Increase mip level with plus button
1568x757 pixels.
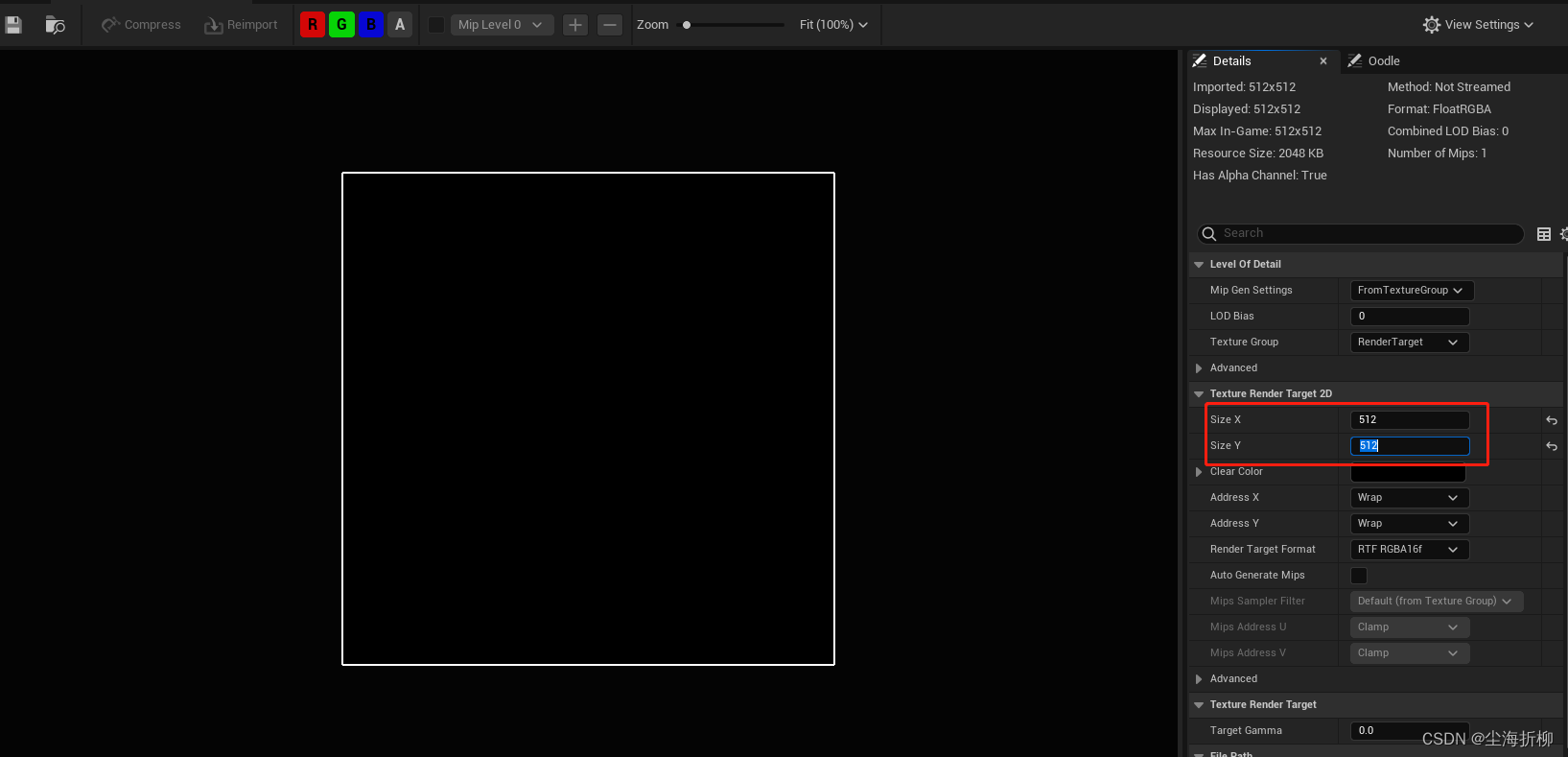575,25
